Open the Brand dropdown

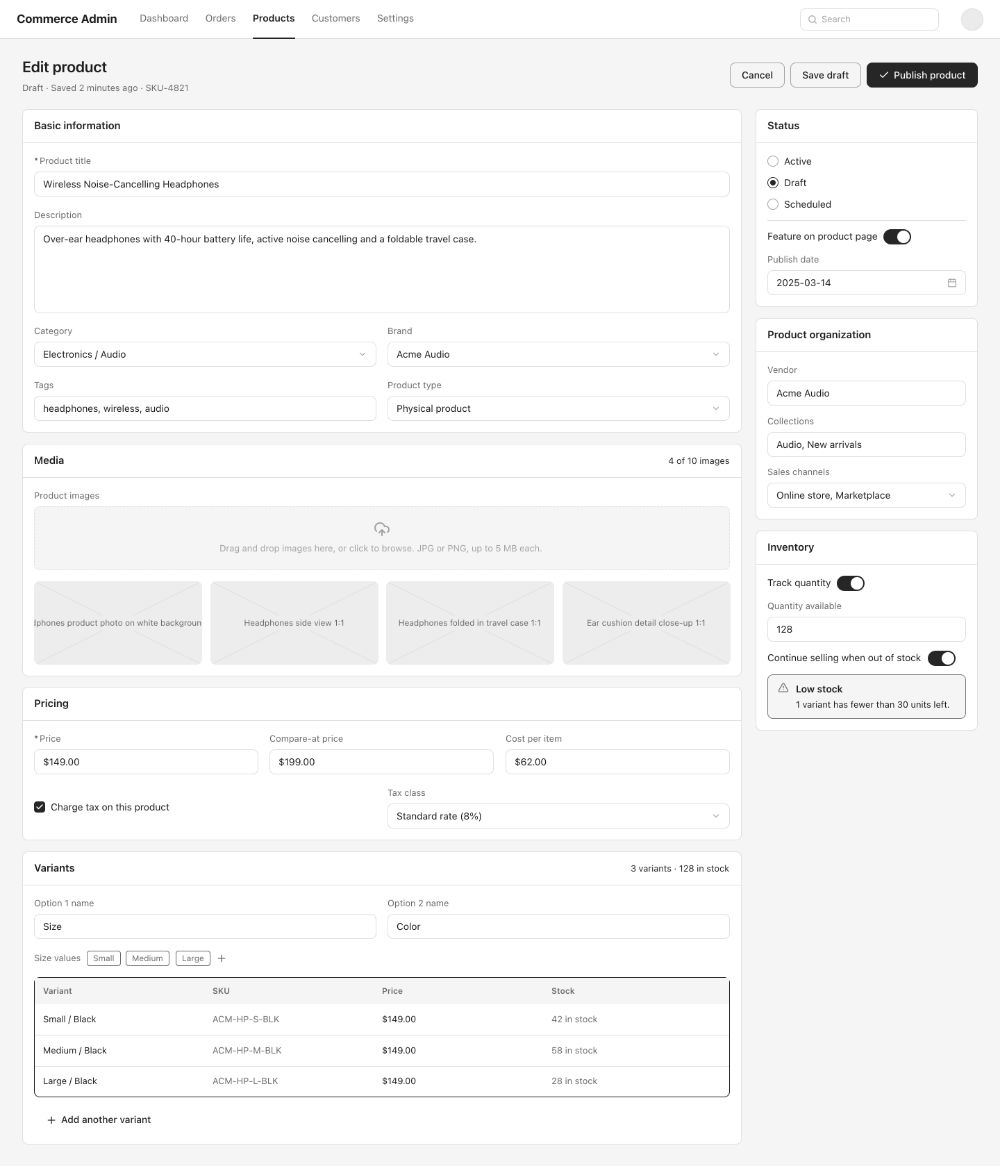pos(558,355)
